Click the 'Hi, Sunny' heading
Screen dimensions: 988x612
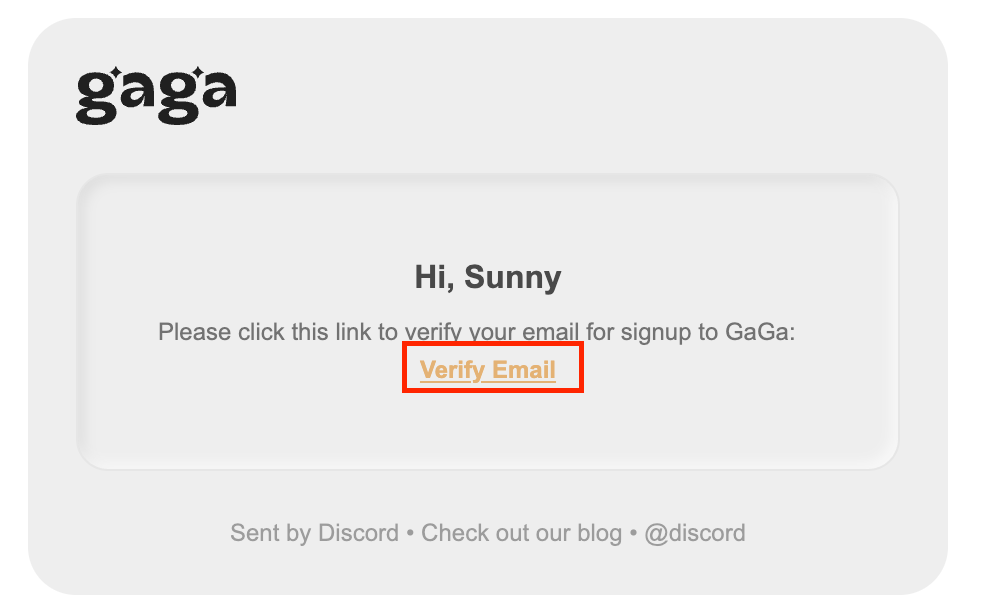(488, 277)
